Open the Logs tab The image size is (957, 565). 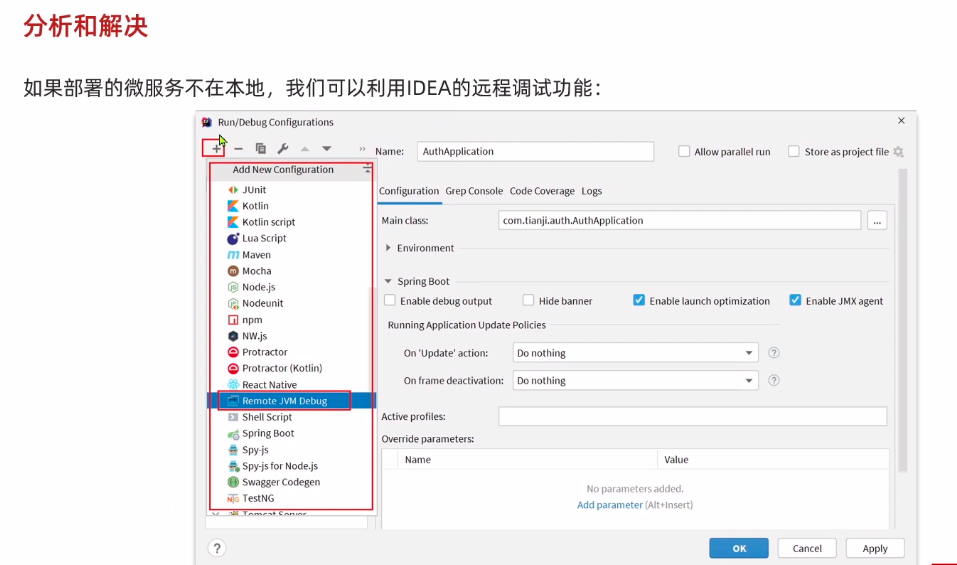point(591,191)
